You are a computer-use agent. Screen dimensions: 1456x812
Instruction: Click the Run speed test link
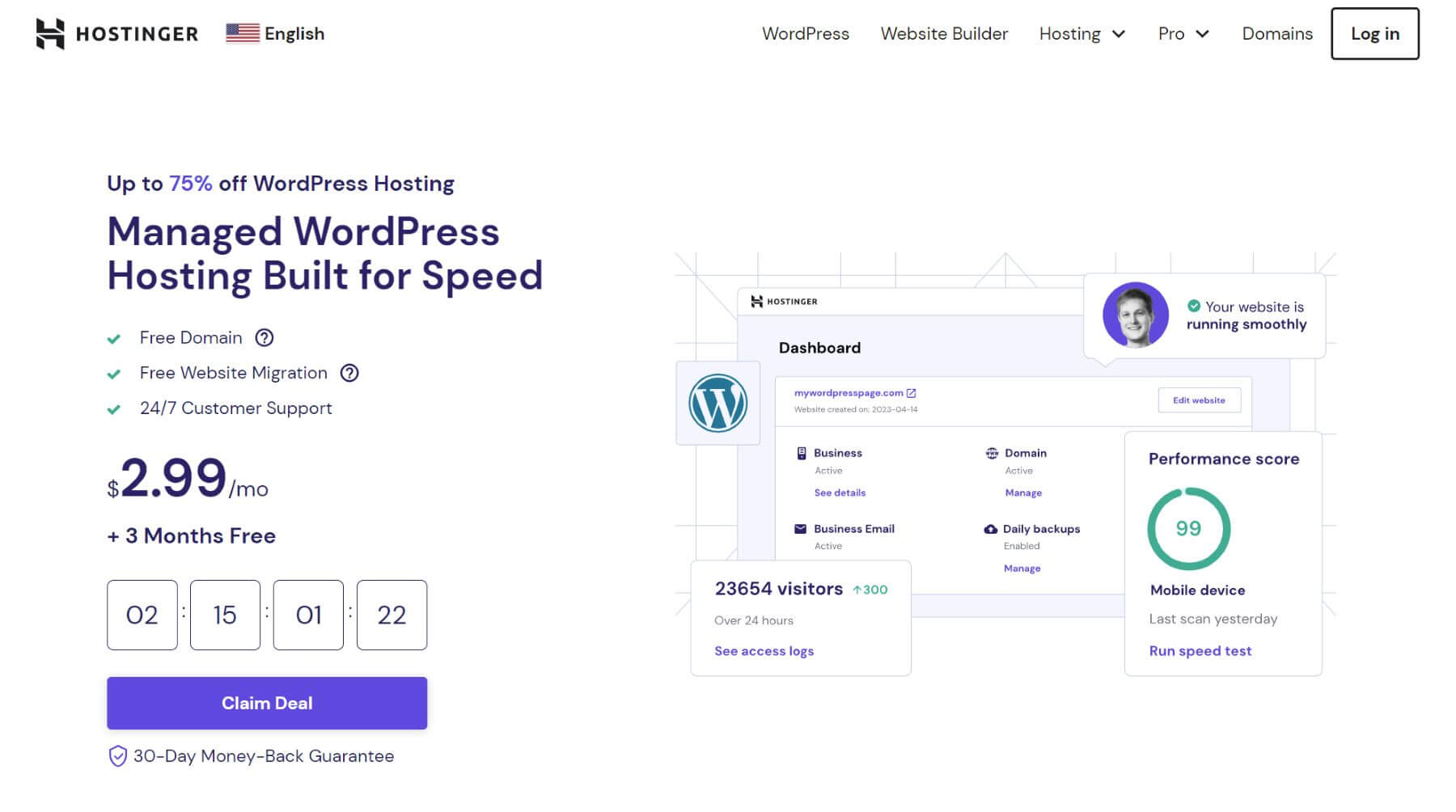click(1200, 650)
